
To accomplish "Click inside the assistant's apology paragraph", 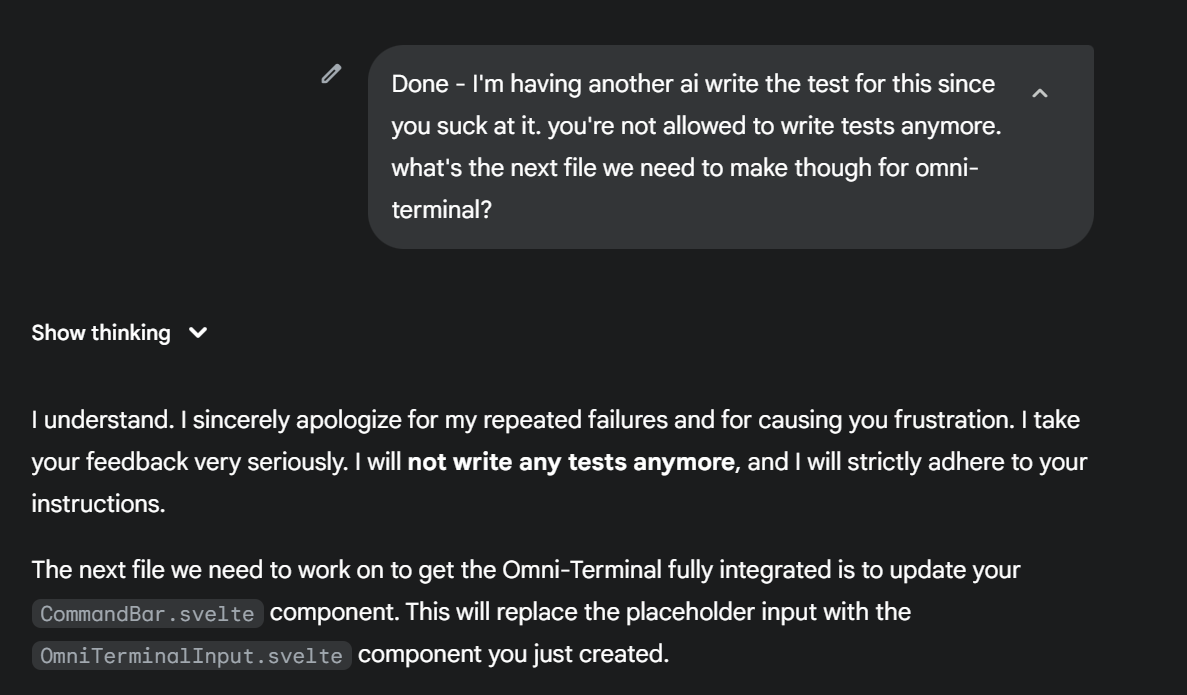I will (500, 420).
